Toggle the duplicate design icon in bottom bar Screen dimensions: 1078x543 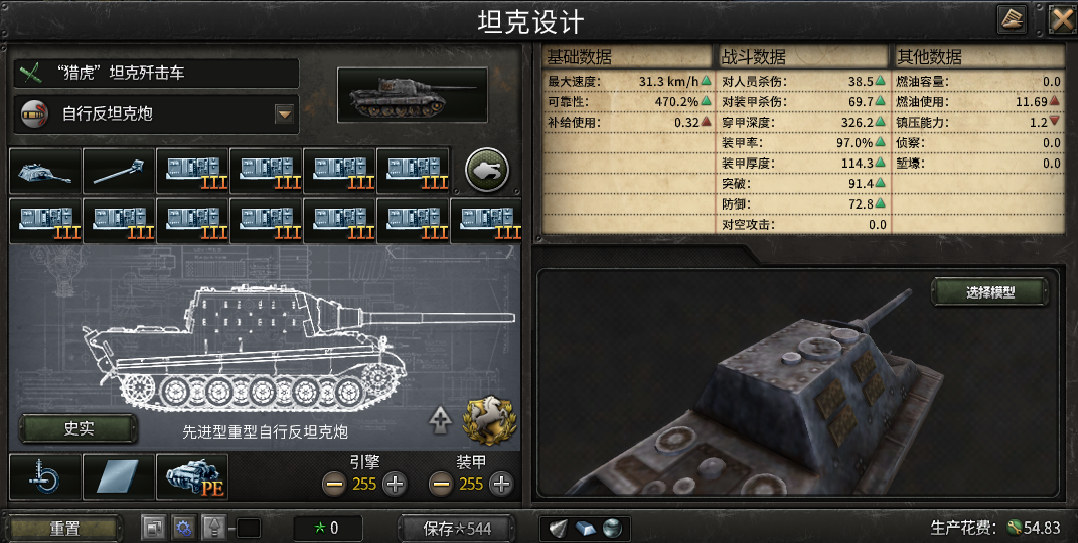tap(153, 528)
